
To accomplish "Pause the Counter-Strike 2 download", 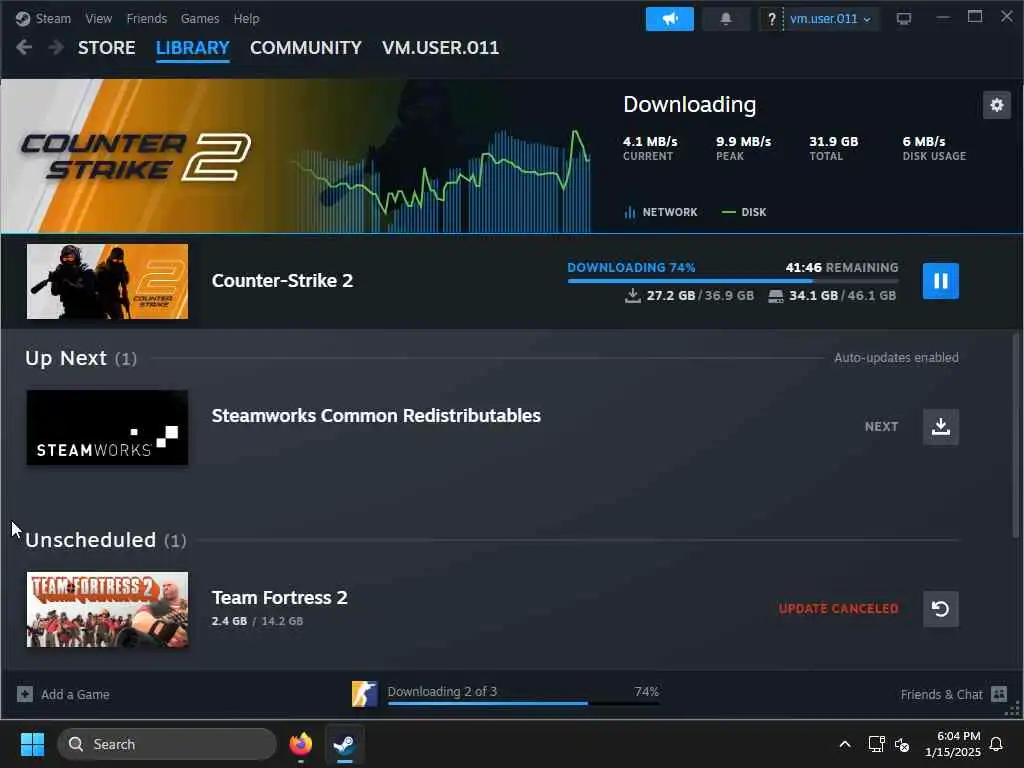I will (940, 281).
